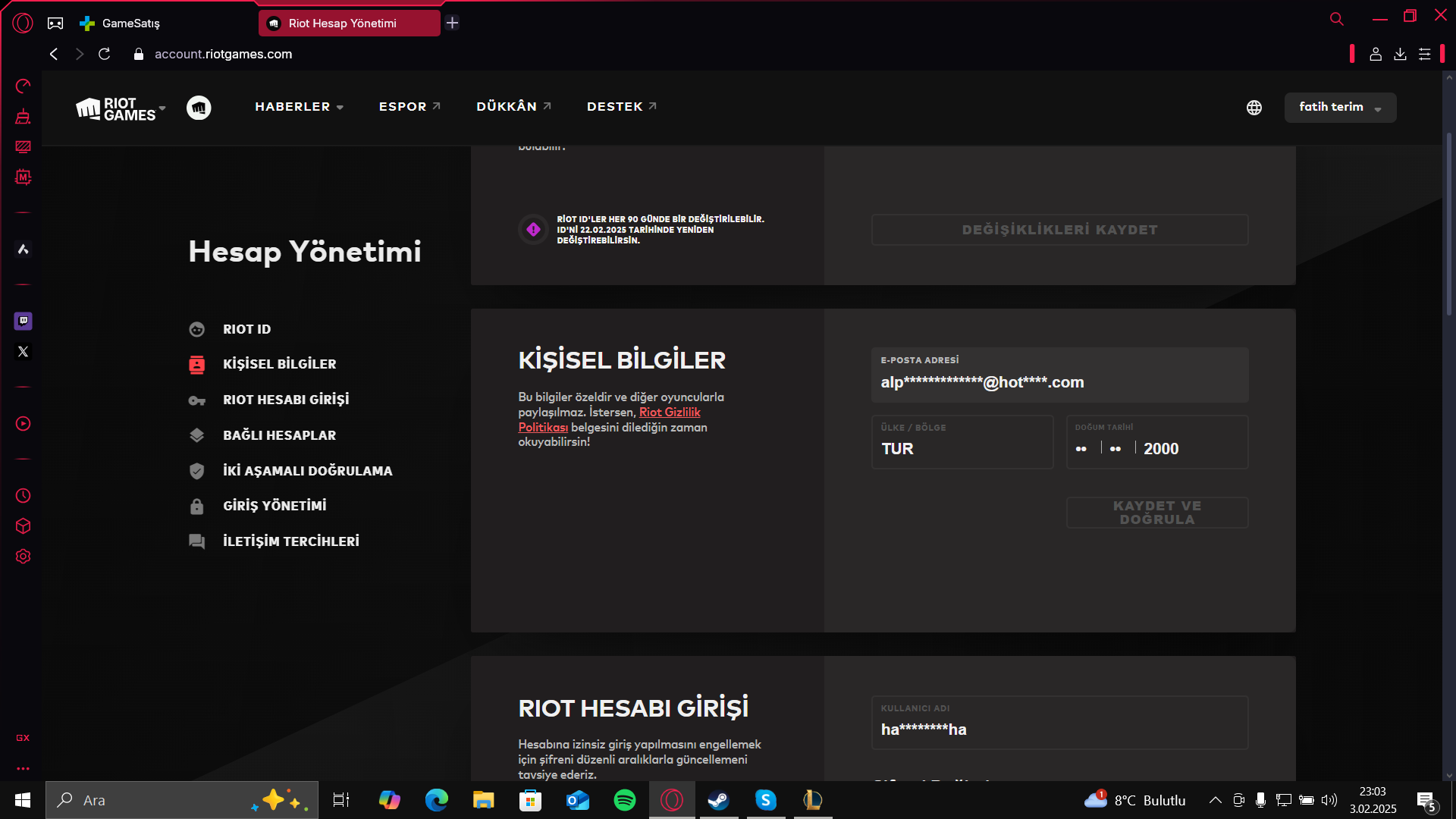The height and width of the screenshot is (819, 1456).
Task: Open Aria AI in the Opera sidebar
Action: pyautogui.click(x=23, y=249)
